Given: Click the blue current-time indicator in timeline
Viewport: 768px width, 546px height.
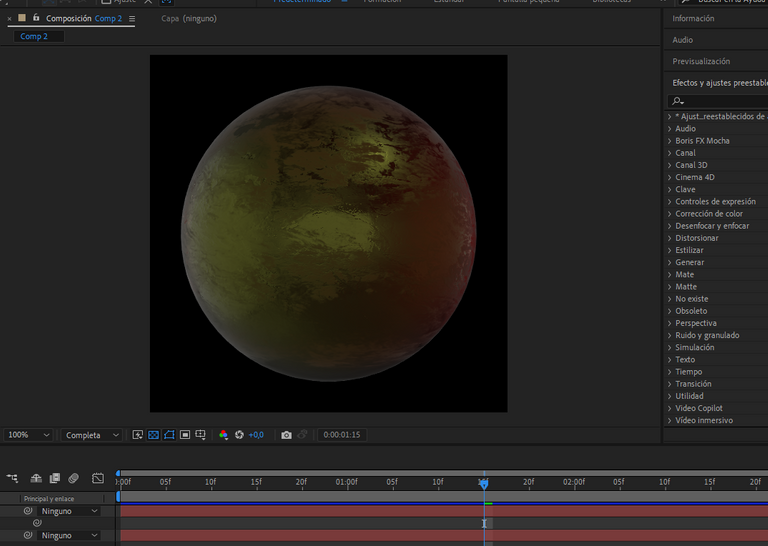Looking at the screenshot, I should point(484,484).
